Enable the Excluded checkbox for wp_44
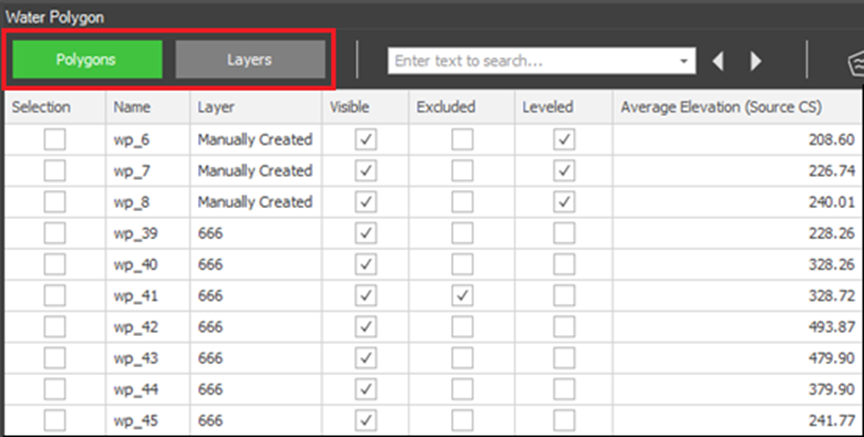864x437 pixels. pos(462,389)
